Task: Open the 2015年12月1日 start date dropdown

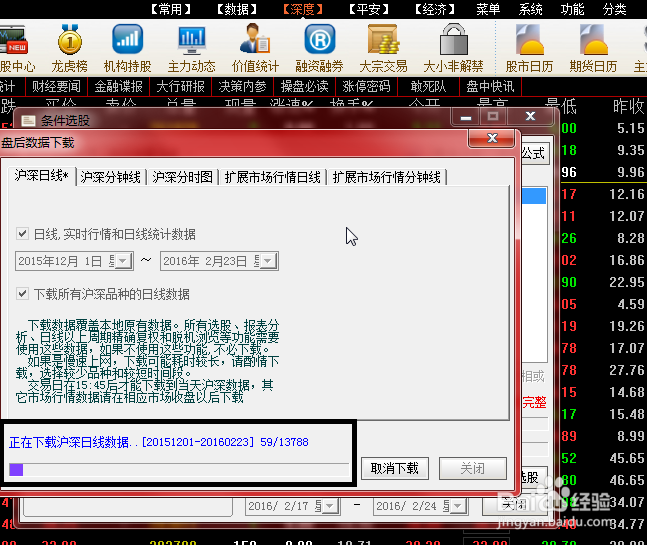Action: tap(123, 261)
